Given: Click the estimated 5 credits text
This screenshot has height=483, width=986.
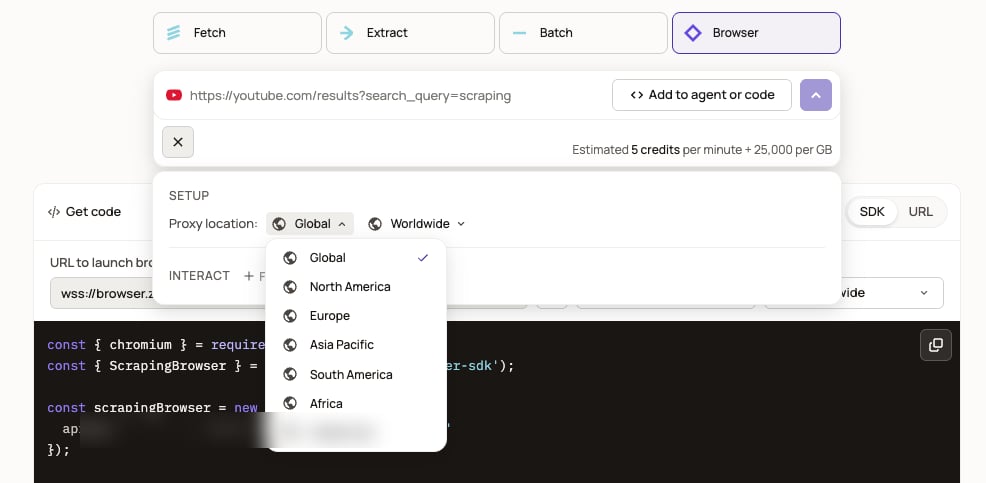Looking at the screenshot, I should point(702,150).
